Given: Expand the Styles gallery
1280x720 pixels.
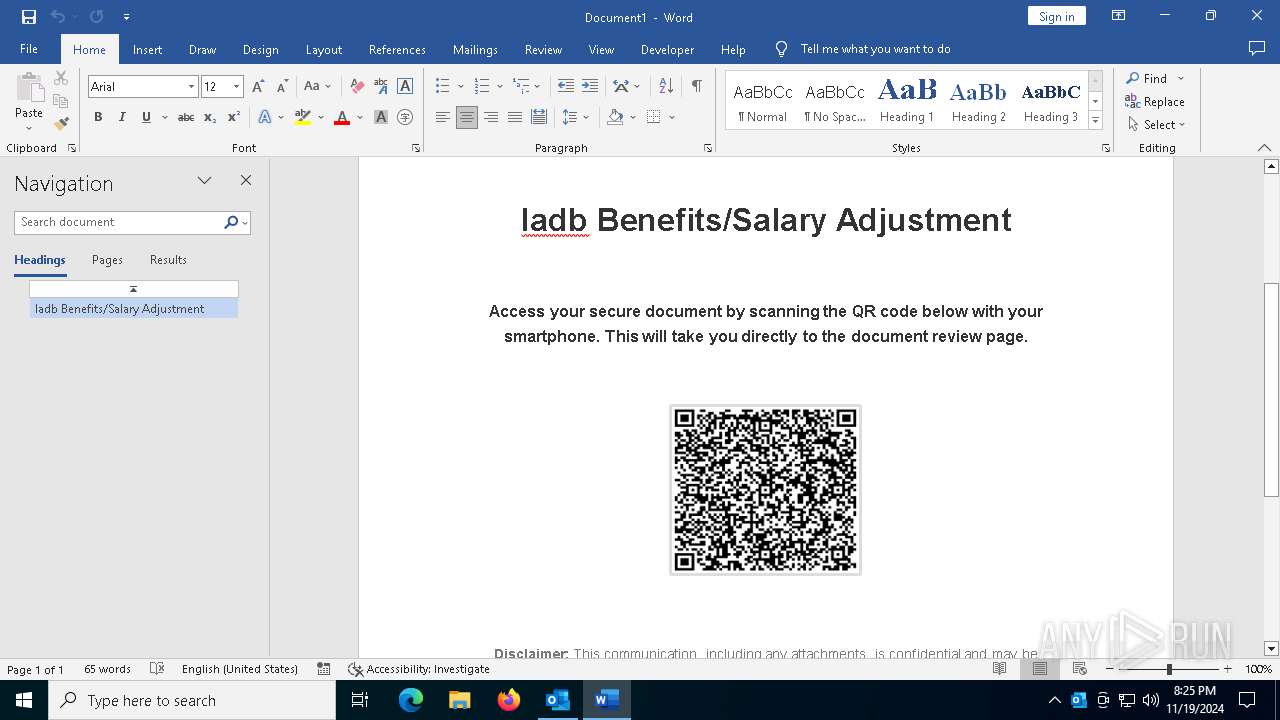Looking at the screenshot, I should pos(1095,121).
